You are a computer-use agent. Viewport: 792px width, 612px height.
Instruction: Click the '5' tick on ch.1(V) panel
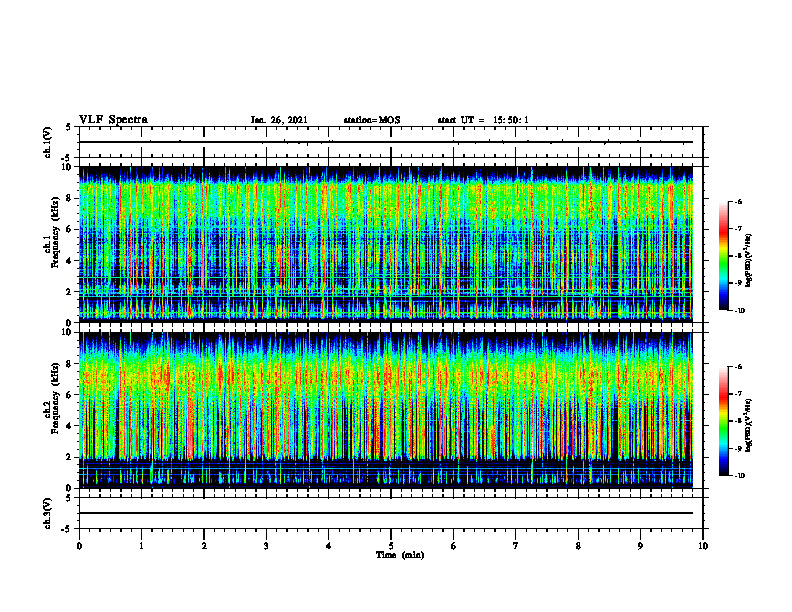tap(70, 127)
